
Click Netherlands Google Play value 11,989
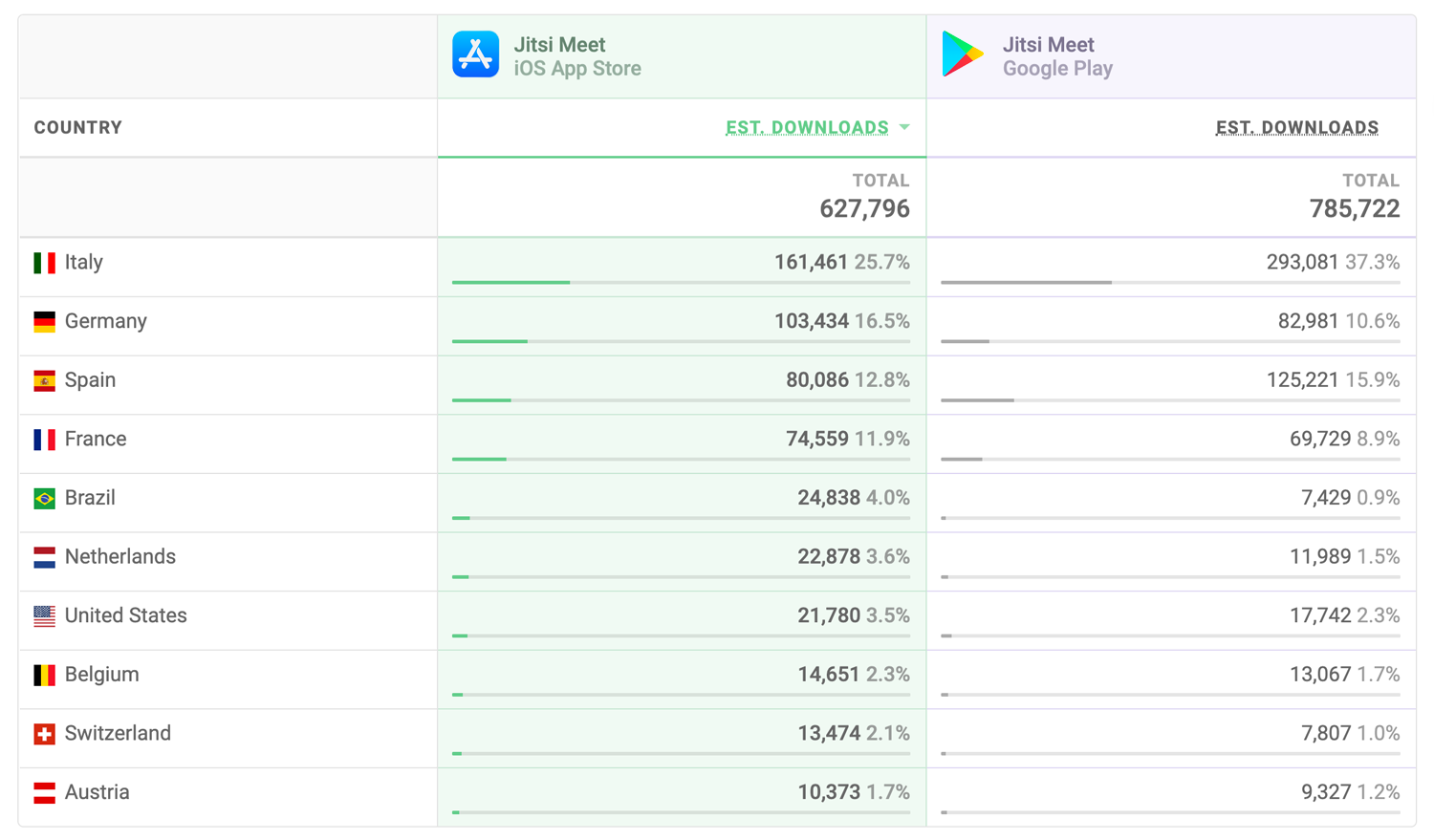point(1320,556)
